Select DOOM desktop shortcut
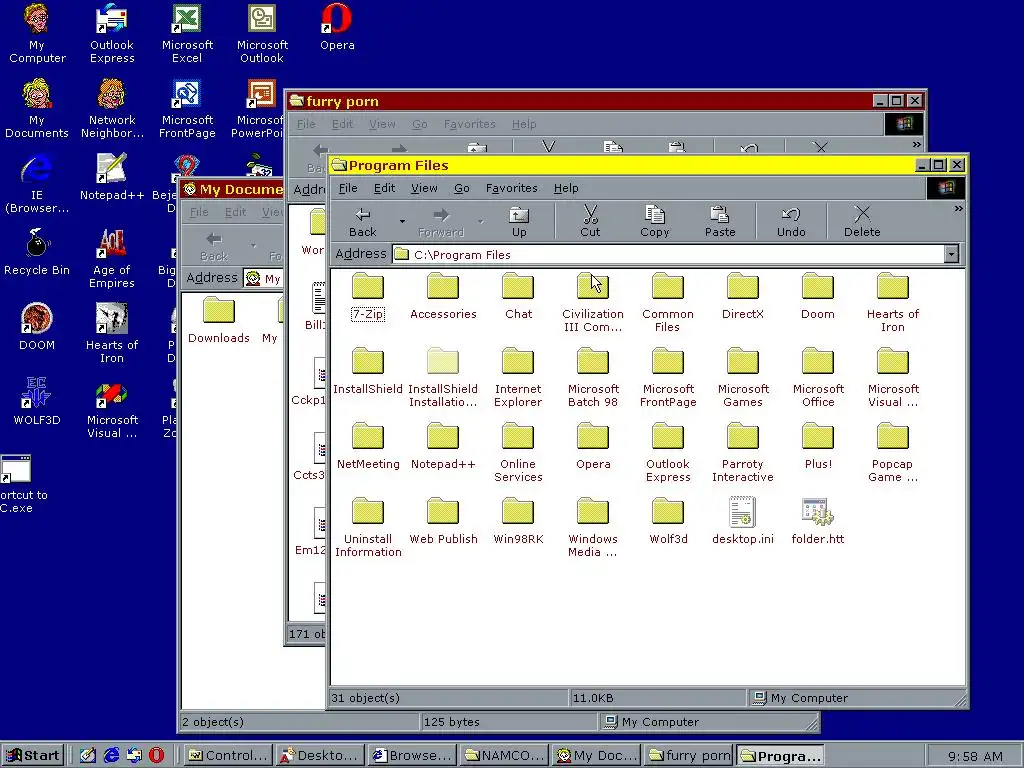1024x768 pixels. (x=37, y=327)
